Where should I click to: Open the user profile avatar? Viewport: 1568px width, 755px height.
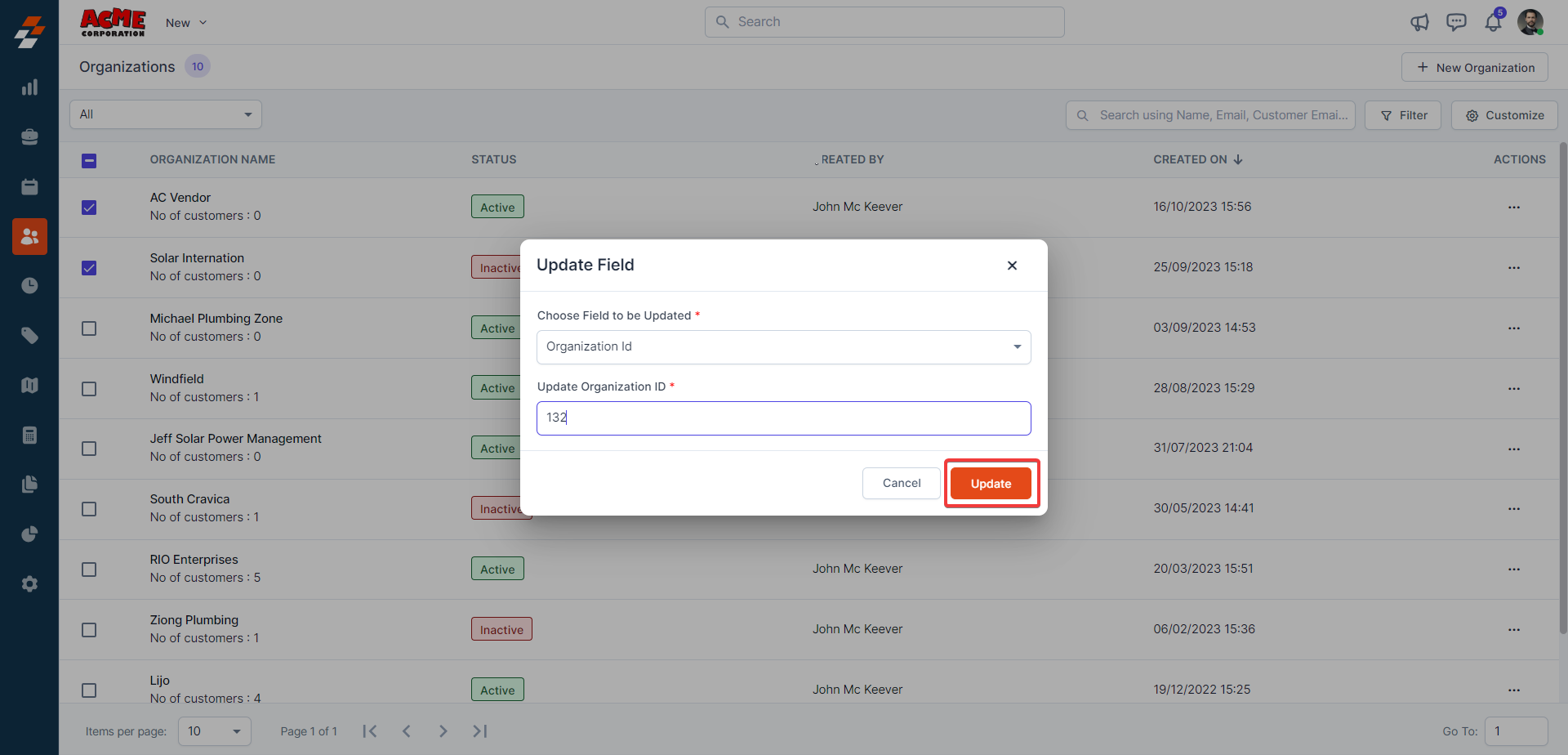[x=1530, y=22]
